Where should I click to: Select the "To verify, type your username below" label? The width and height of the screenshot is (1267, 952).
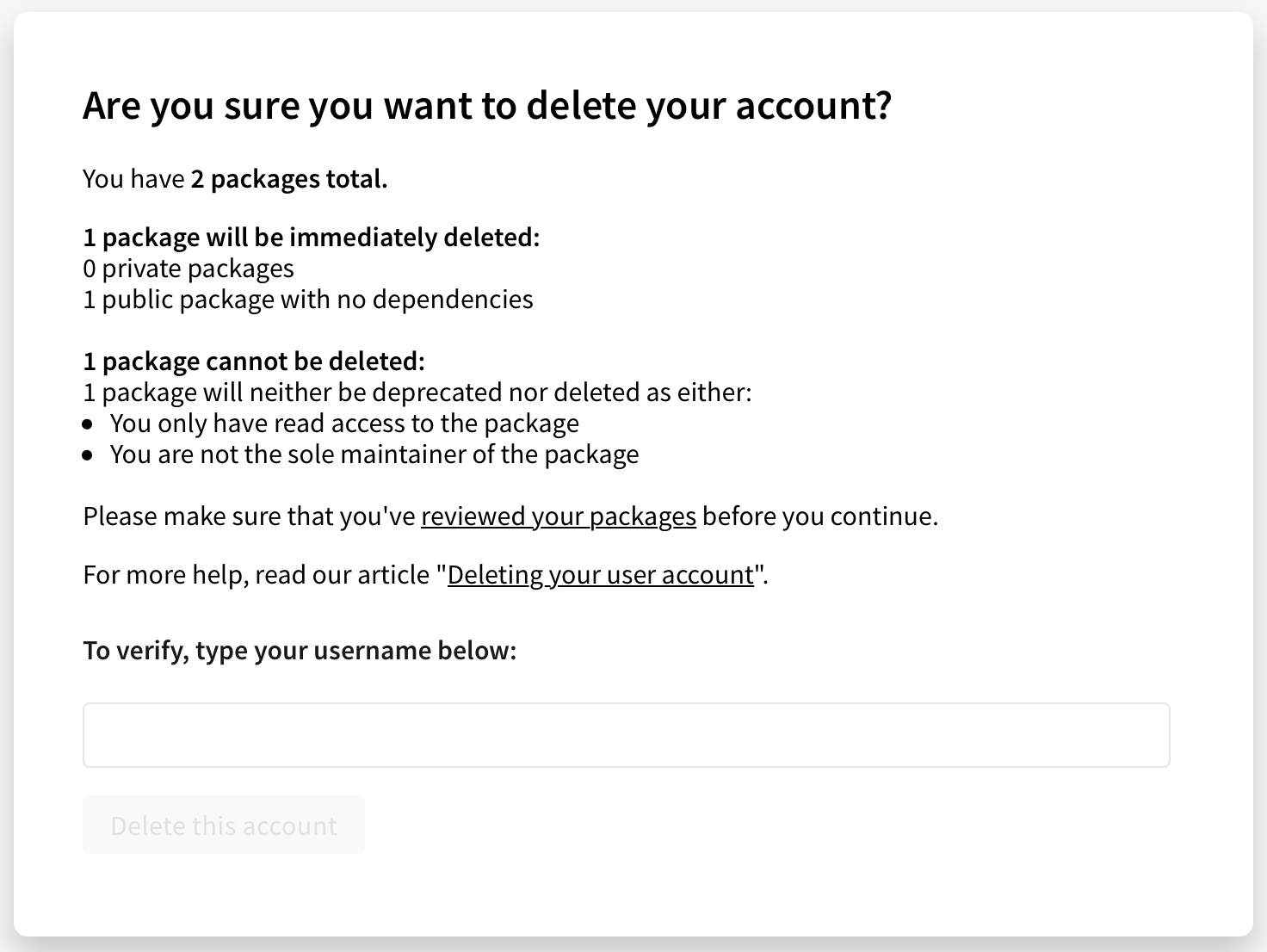[x=300, y=650]
